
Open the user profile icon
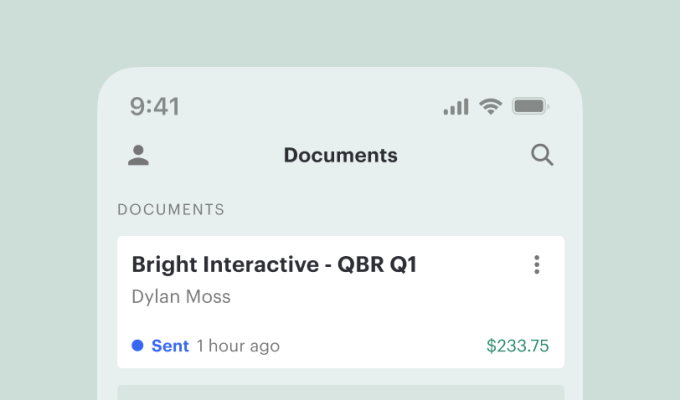pos(138,155)
